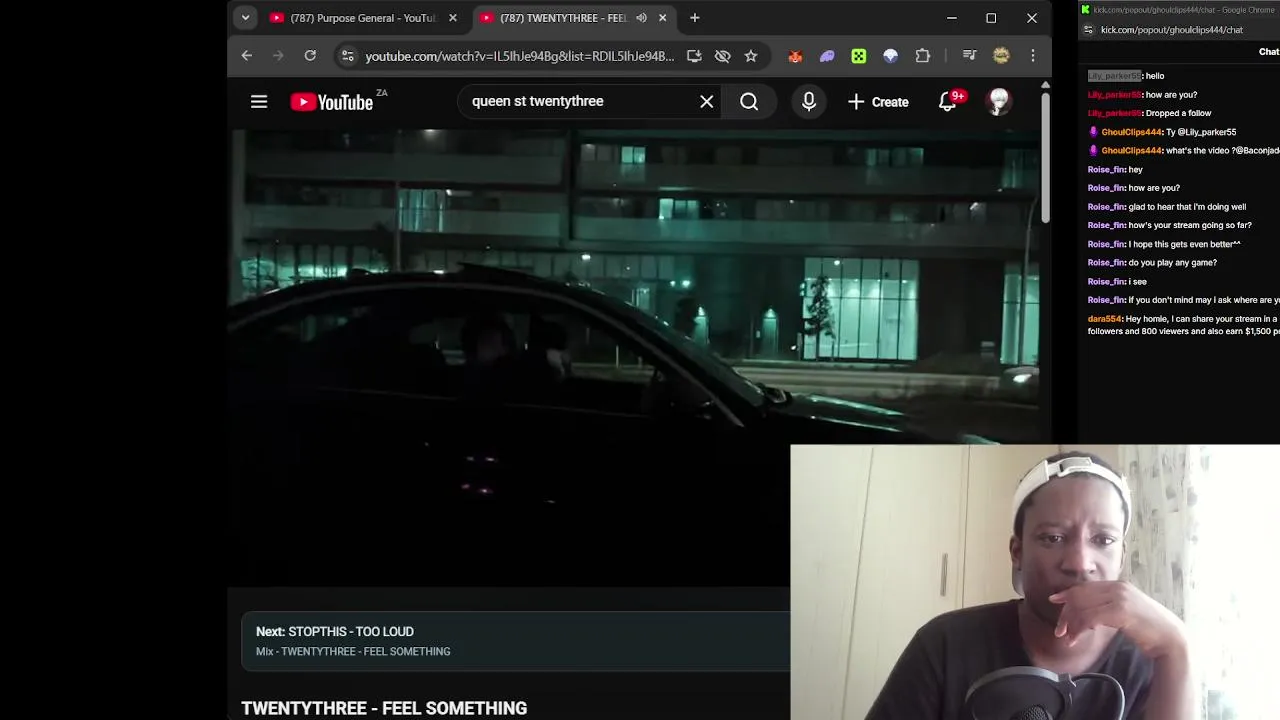Click the playing video to pause
Screen dimensions: 1280x720
point(634,357)
